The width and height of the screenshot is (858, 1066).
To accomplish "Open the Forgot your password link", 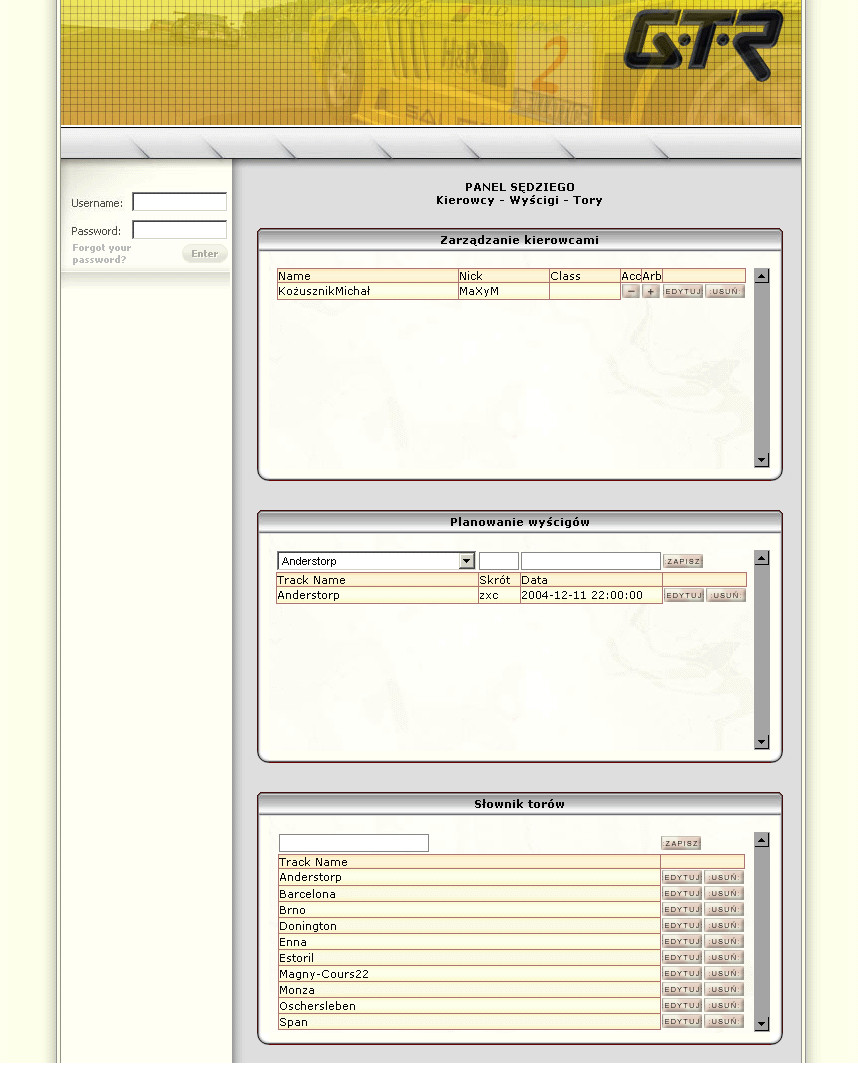I will tap(101, 254).
